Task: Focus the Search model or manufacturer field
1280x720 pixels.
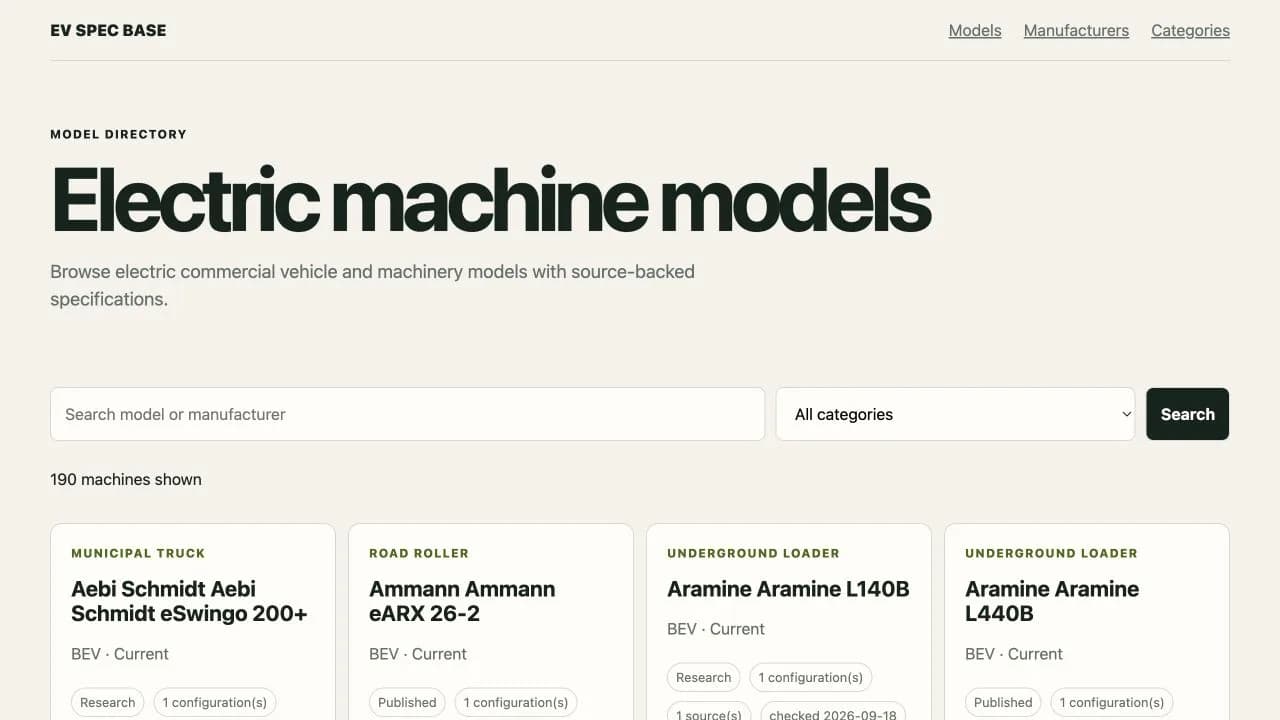Action: 407,414
